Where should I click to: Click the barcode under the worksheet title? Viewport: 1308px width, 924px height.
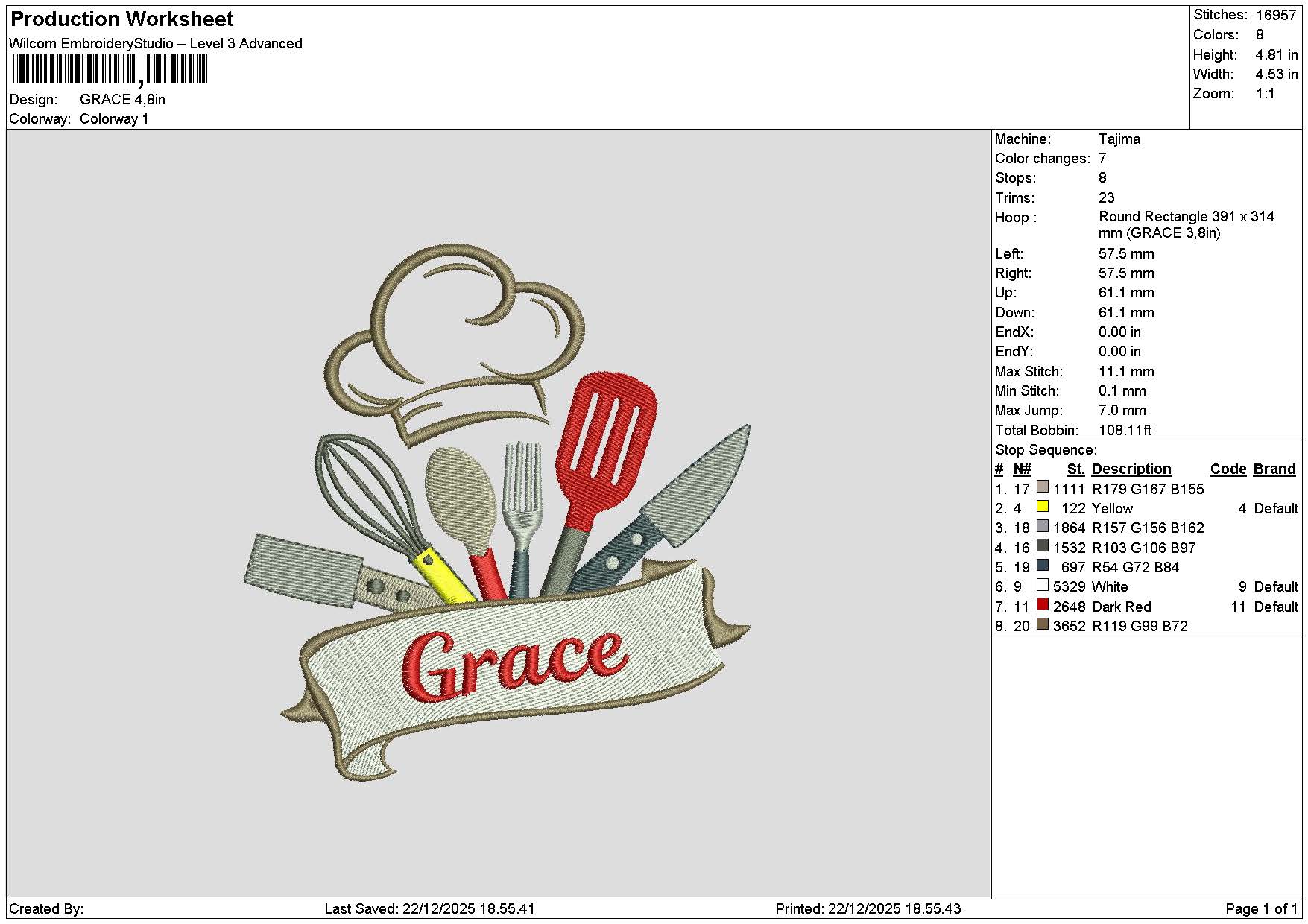coord(110,70)
